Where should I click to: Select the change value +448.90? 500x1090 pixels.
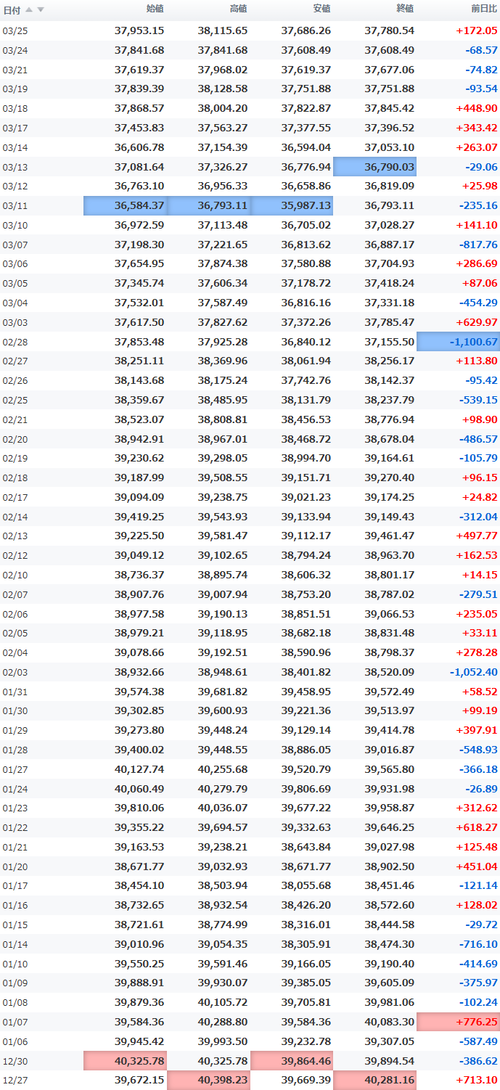pyautogui.click(x=476, y=108)
